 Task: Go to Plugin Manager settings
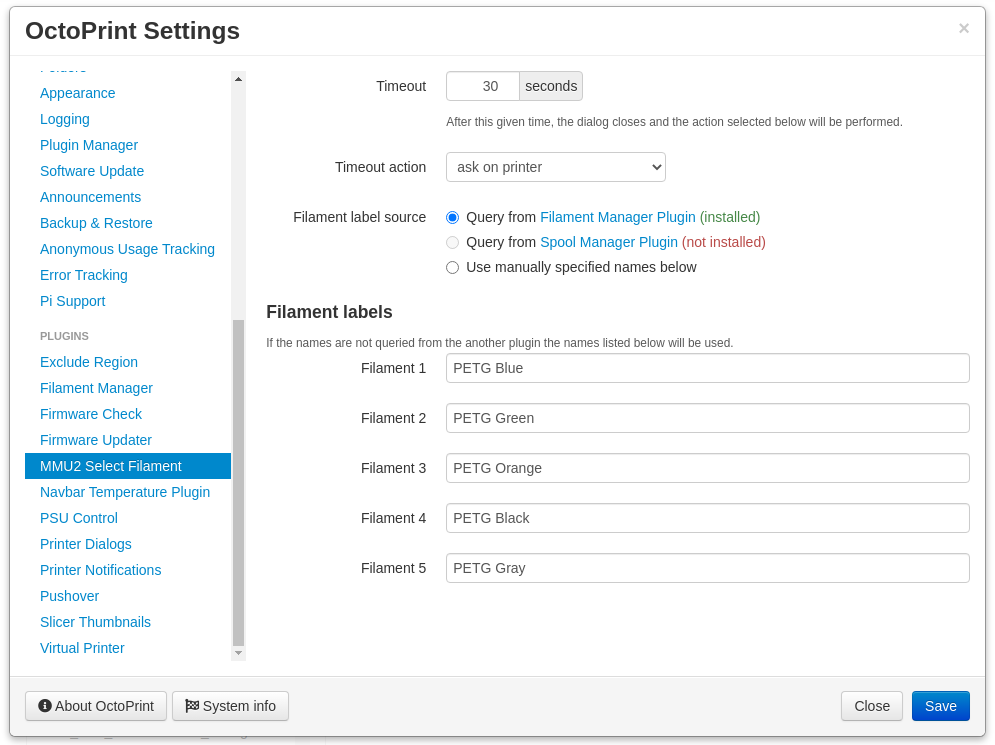[x=89, y=145]
